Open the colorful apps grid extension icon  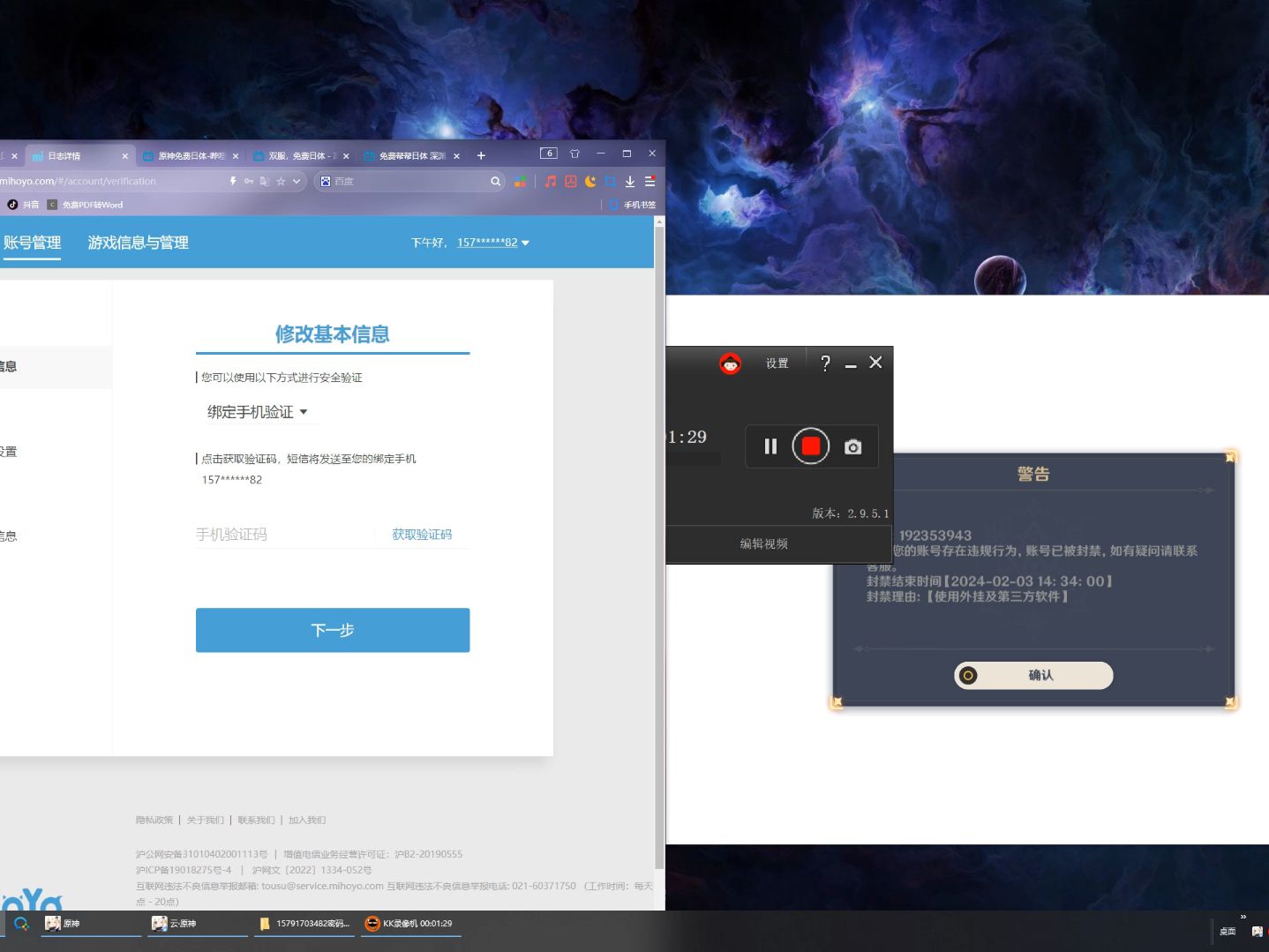521,181
